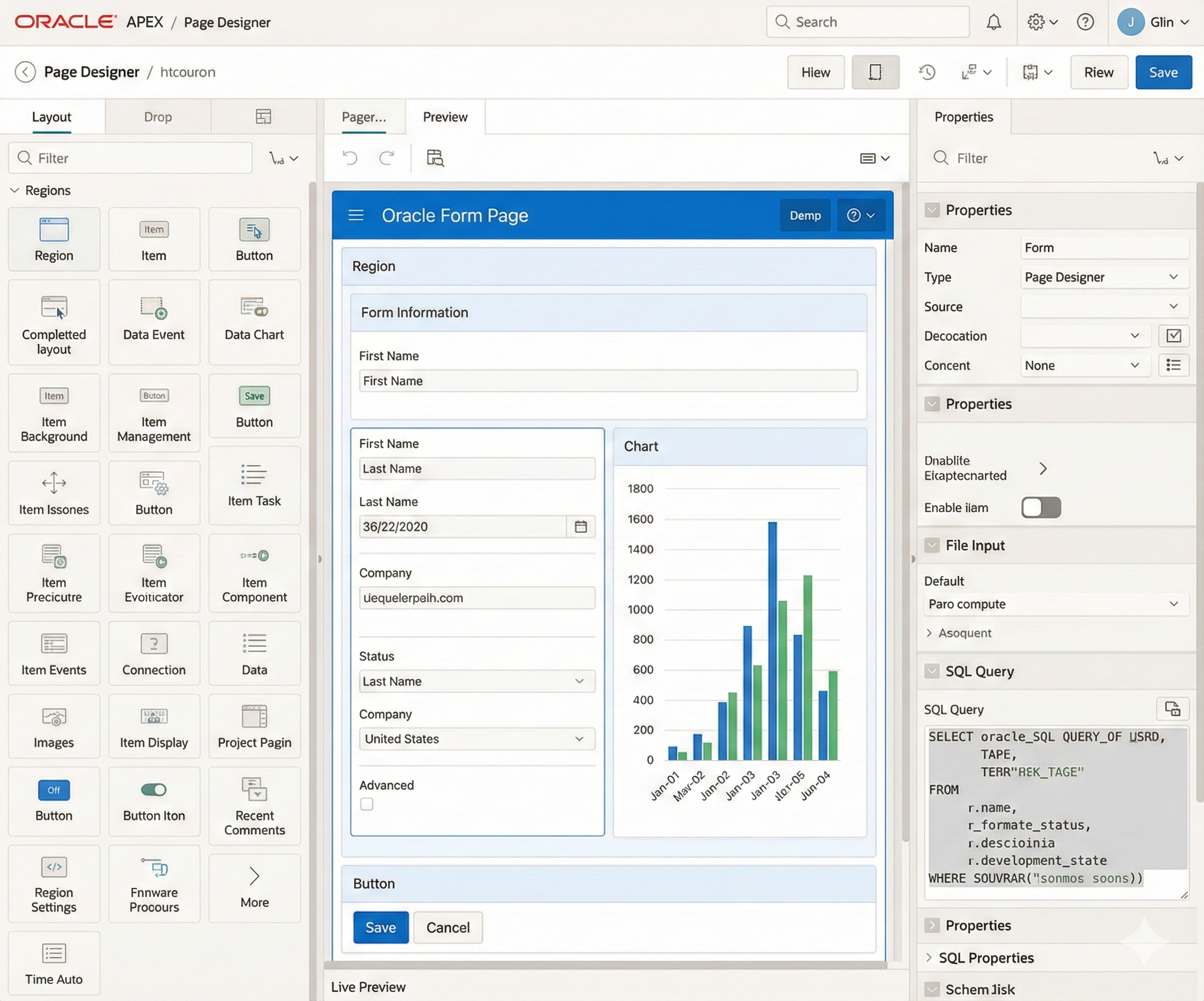
Task: Click the notifications bell icon
Action: [994, 22]
